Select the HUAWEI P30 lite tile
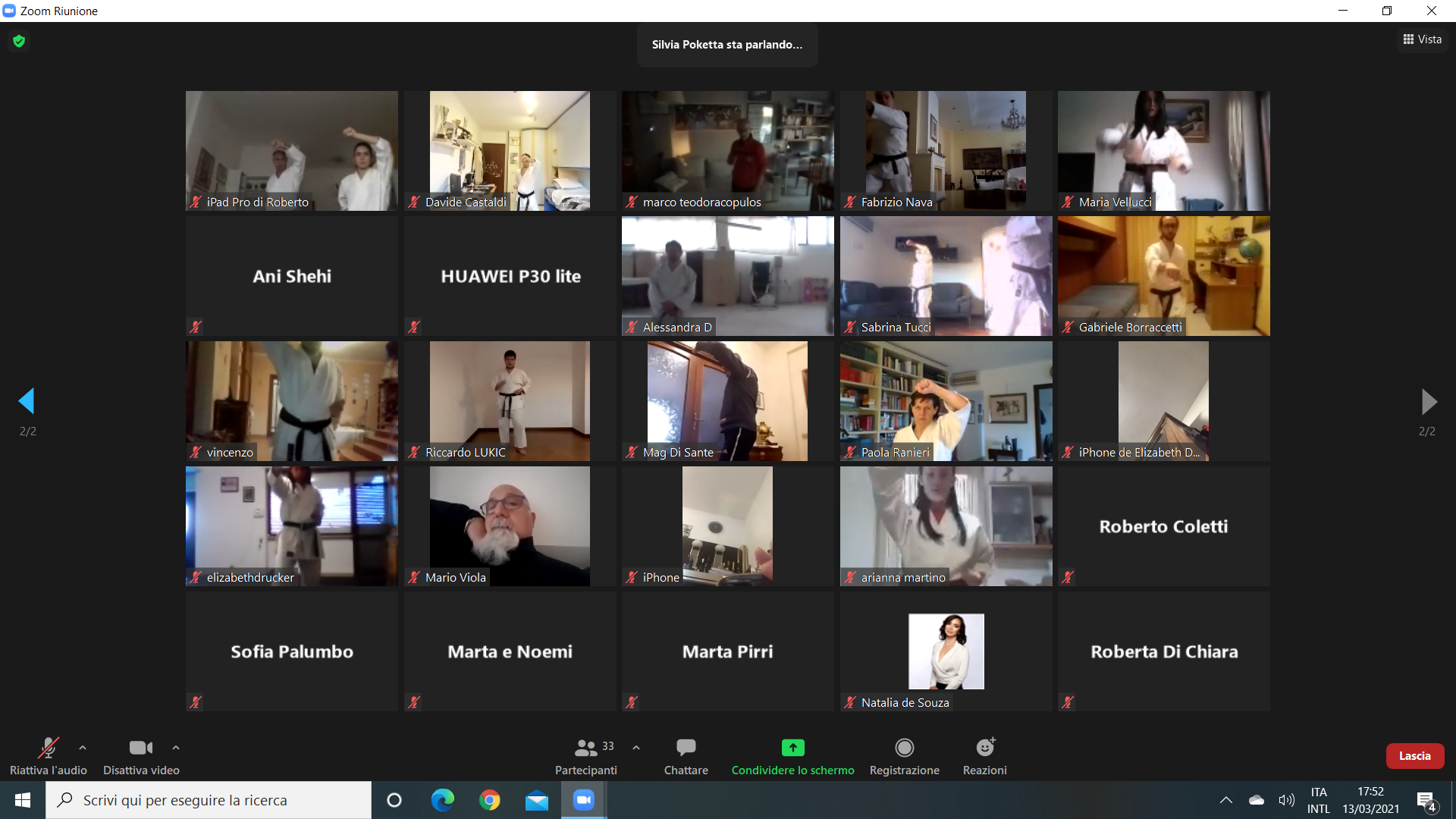Image resolution: width=1456 pixels, height=819 pixels. point(510,276)
